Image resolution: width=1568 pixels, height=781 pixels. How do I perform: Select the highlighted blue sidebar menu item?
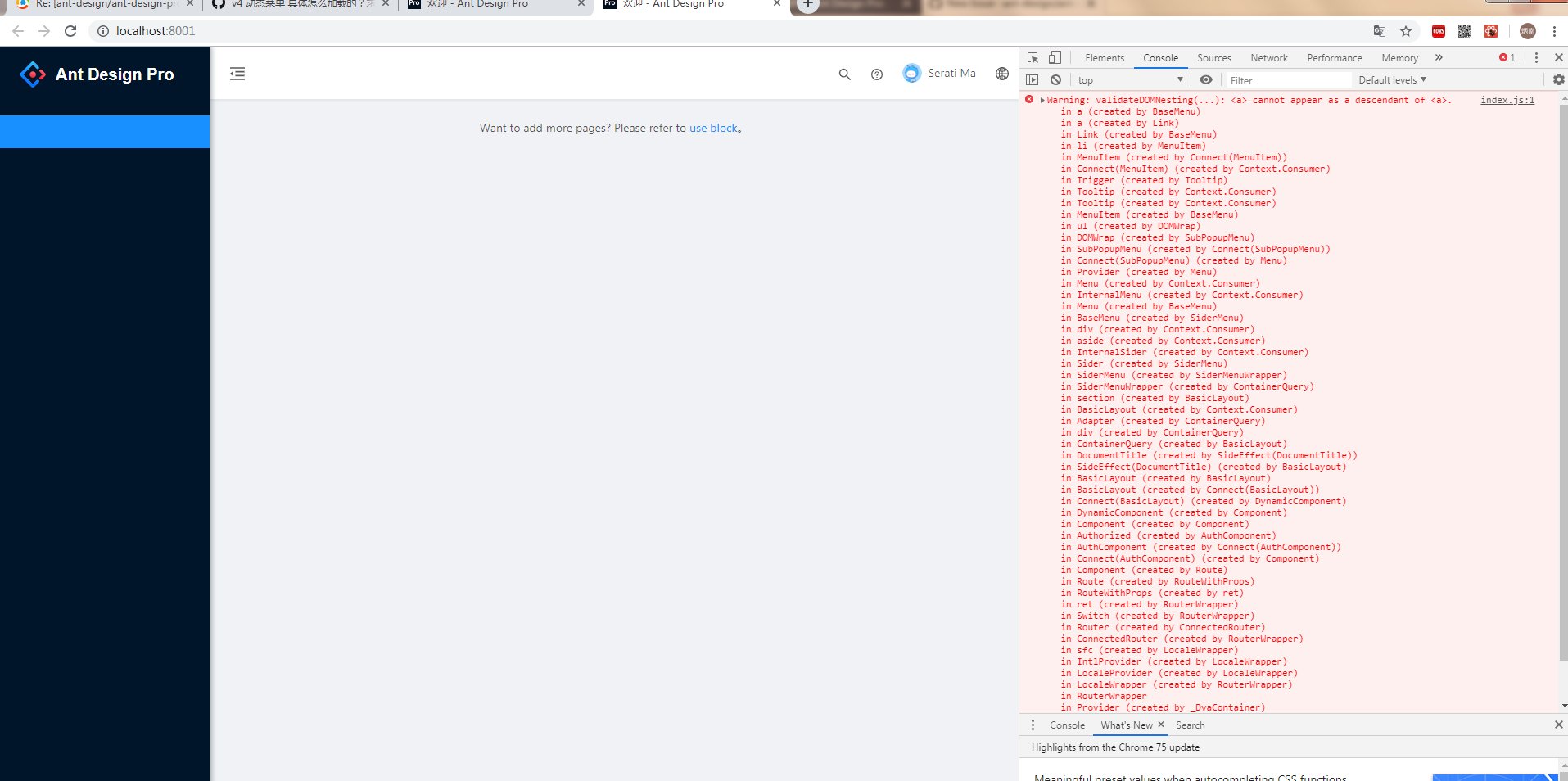pos(105,132)
